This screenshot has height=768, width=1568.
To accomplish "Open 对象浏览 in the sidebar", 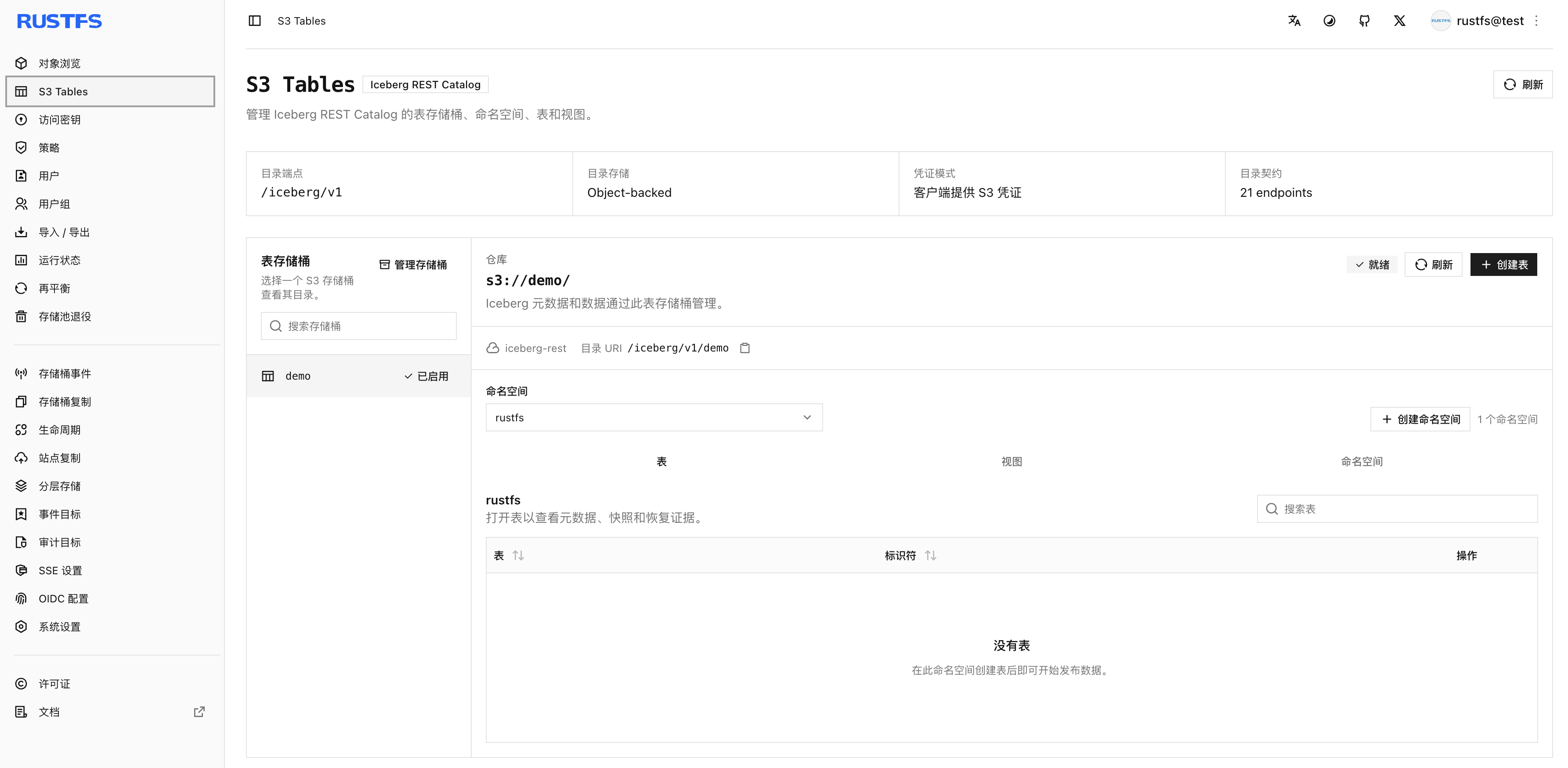I will [x=110, y=63].
